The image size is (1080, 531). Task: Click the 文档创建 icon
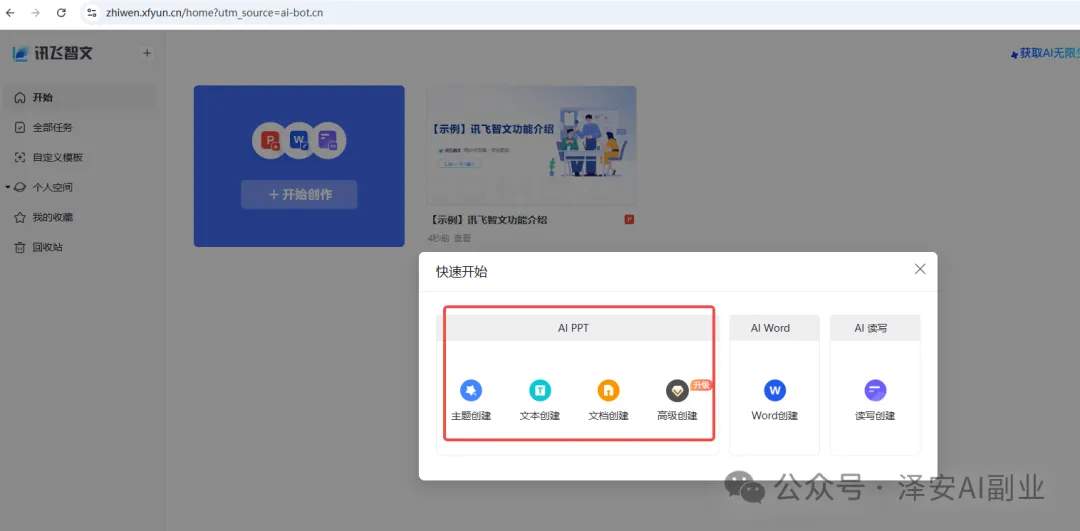point(608,391)
